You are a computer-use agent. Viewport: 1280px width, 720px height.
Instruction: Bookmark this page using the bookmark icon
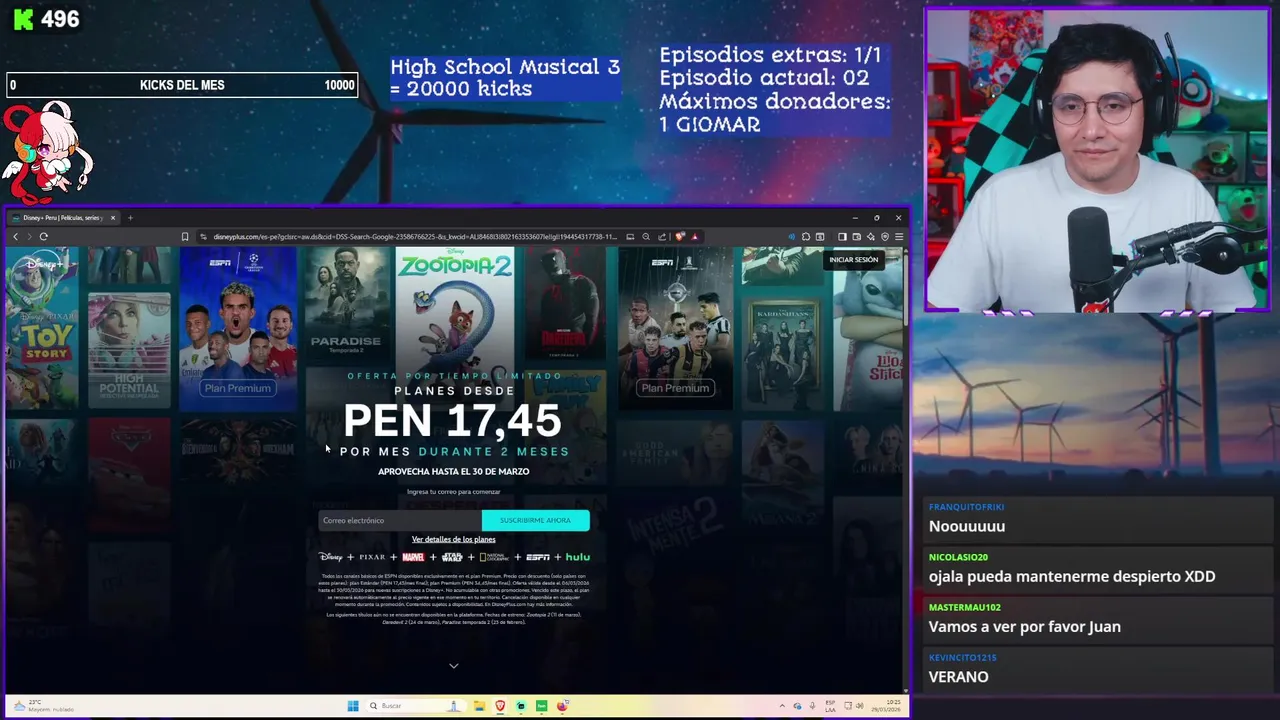[185, 237]
